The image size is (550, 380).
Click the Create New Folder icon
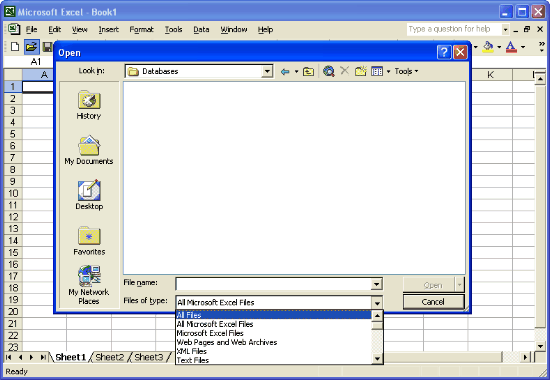(x=361, y=71)
